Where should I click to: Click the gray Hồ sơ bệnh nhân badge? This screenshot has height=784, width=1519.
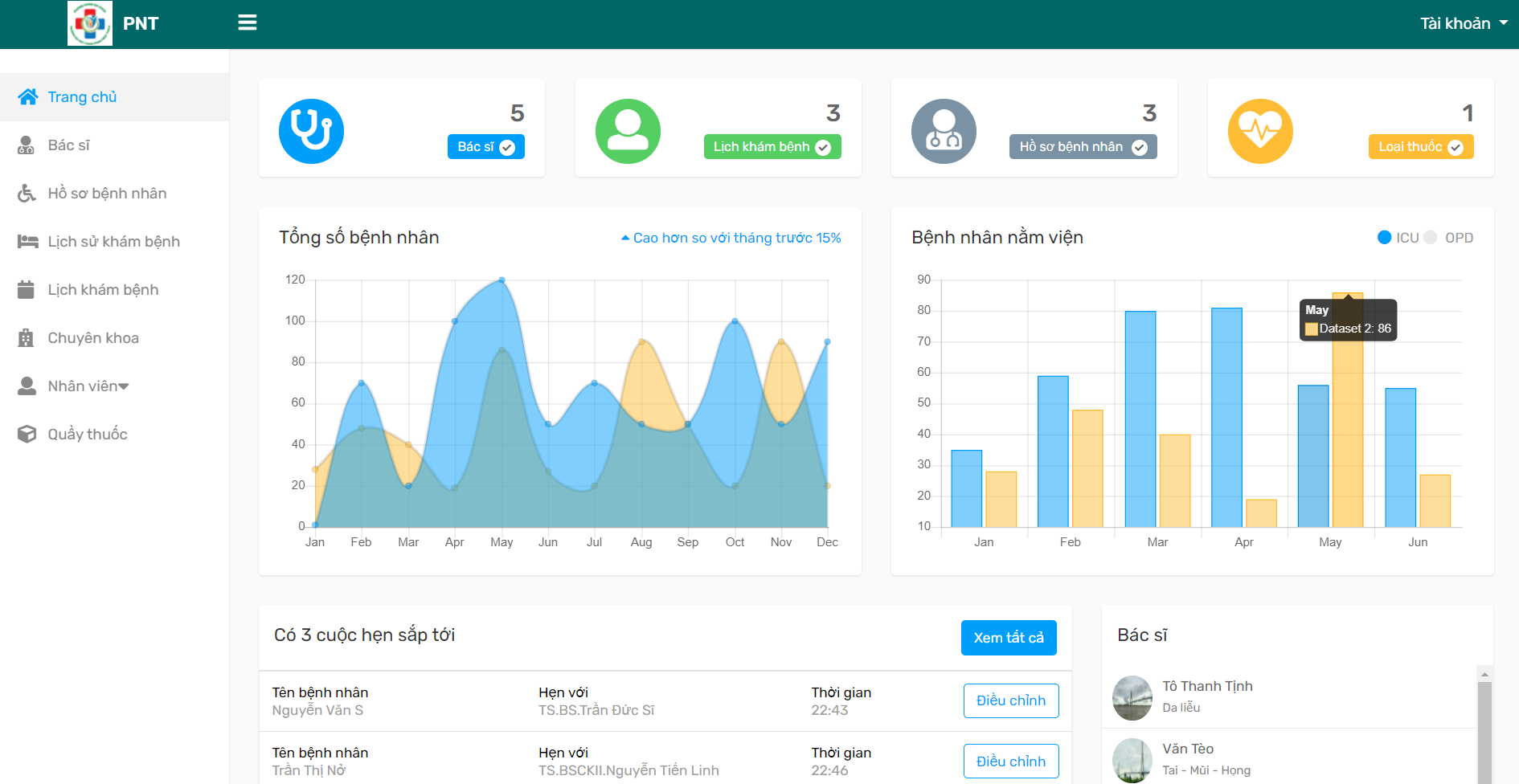(1083, 147)
